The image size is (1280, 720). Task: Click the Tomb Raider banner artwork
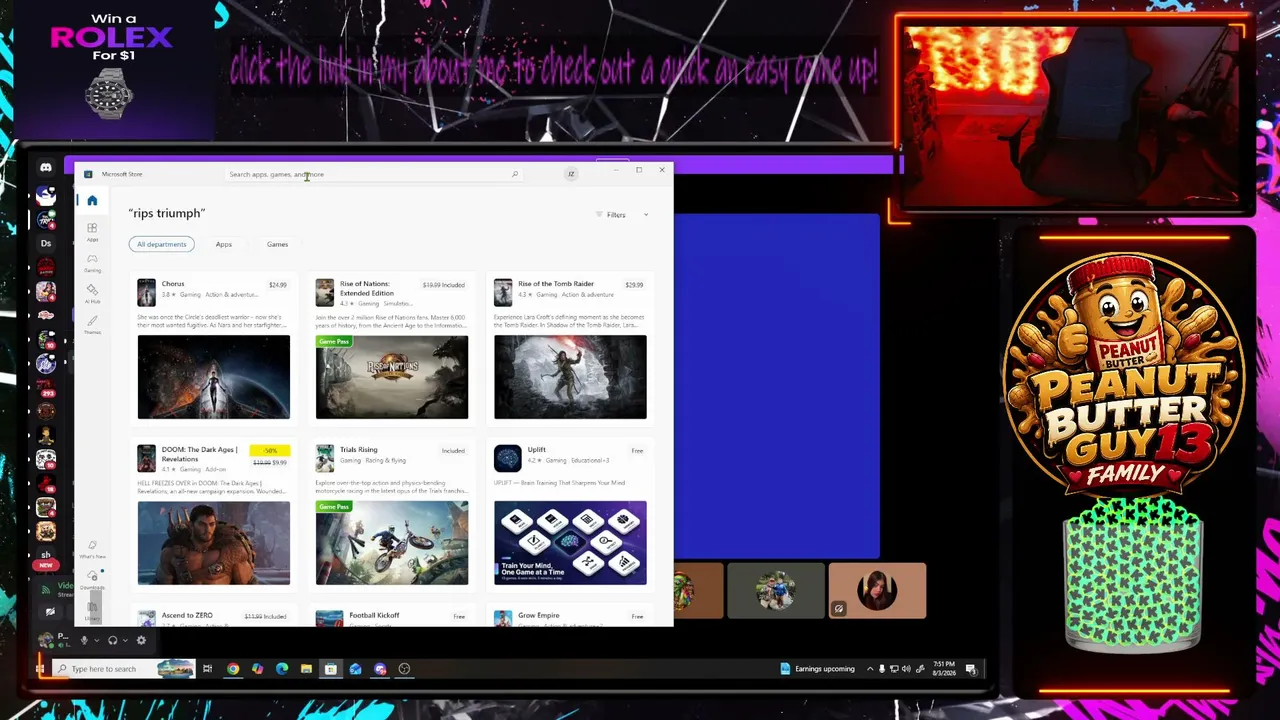click(x=570, y=377)
